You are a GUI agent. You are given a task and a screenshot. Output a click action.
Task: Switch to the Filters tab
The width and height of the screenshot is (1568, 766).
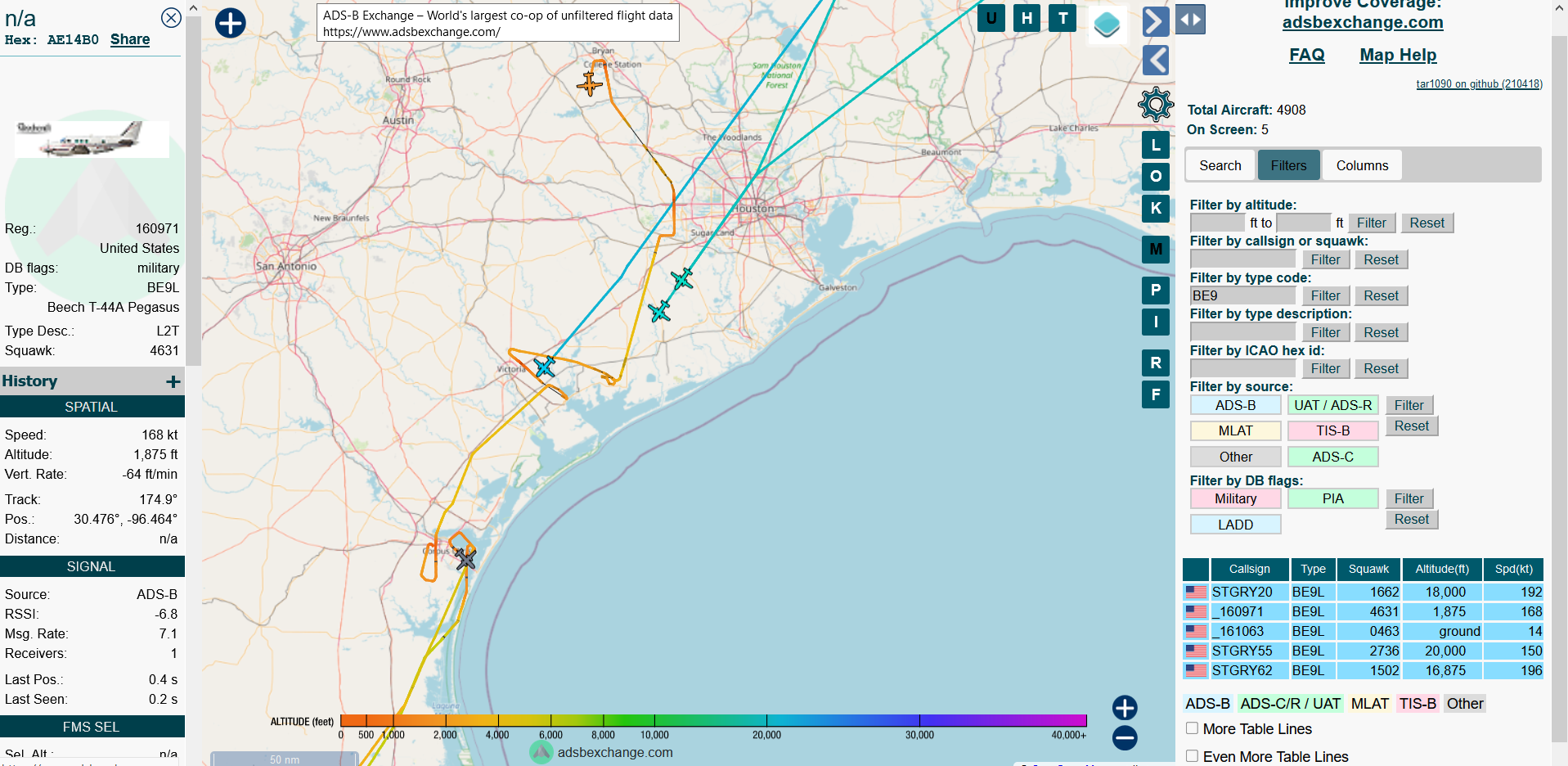click(1288, 165)
